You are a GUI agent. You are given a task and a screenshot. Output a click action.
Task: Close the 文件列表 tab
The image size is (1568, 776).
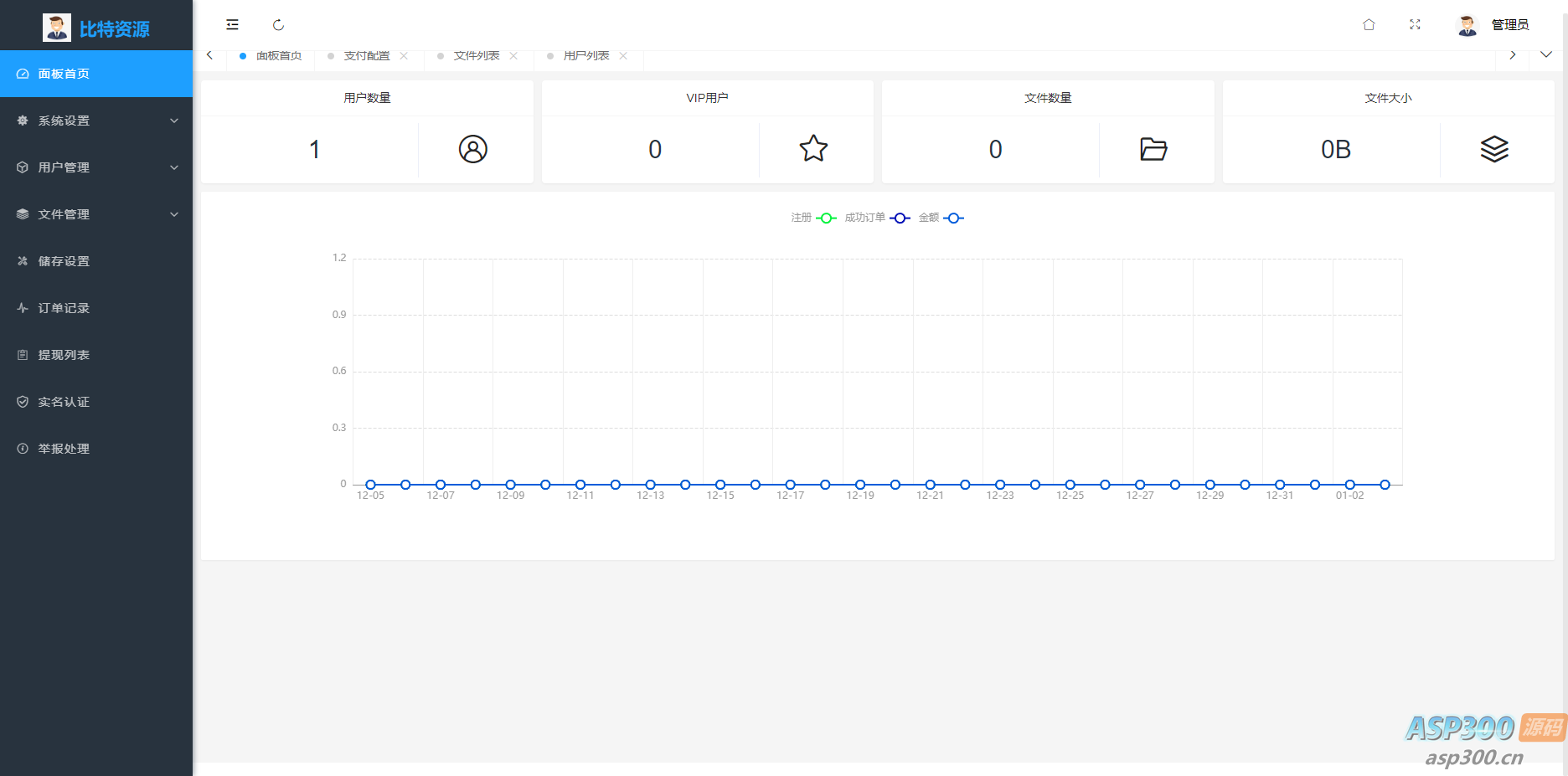tap(513, 56)
